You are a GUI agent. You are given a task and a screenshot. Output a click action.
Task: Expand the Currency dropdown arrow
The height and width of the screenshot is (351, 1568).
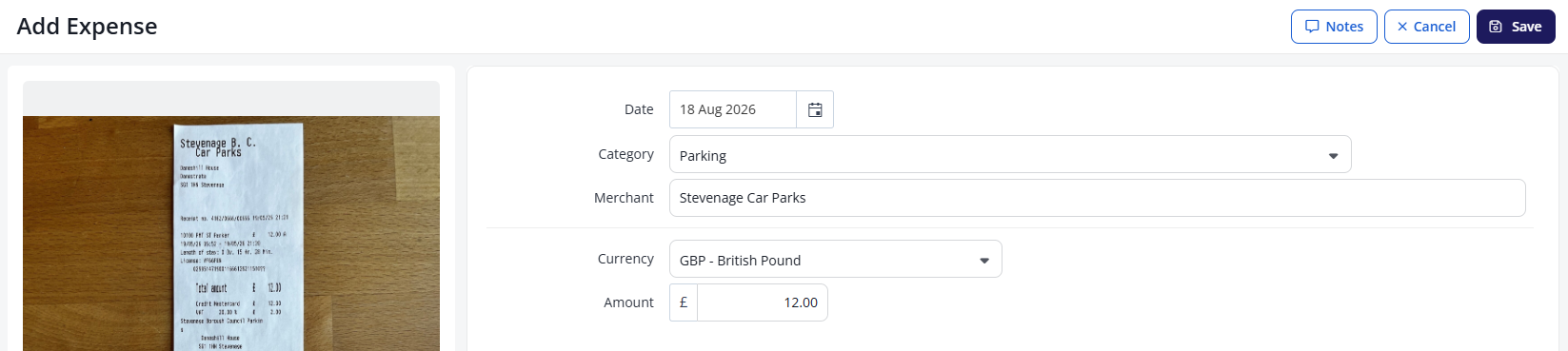984,261
